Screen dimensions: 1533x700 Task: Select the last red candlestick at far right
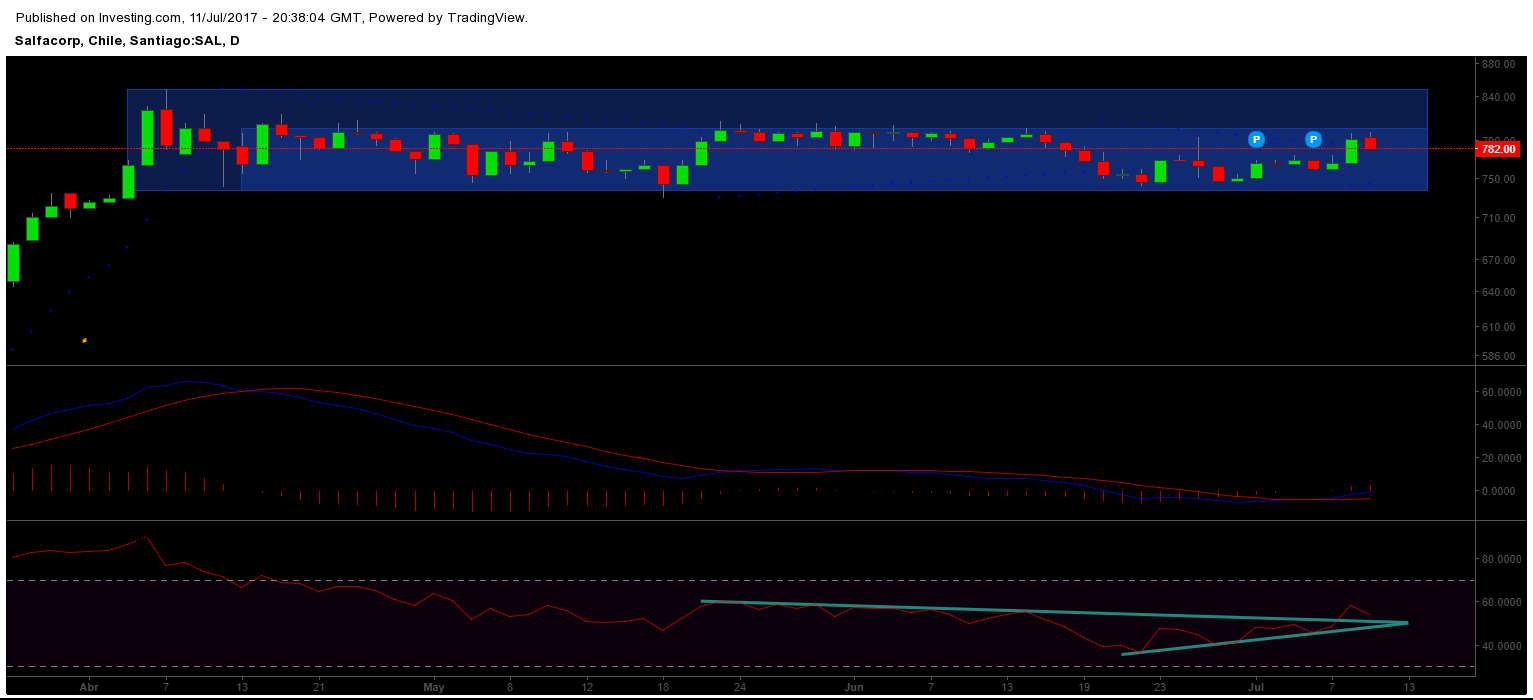(x=1370, y=143)
